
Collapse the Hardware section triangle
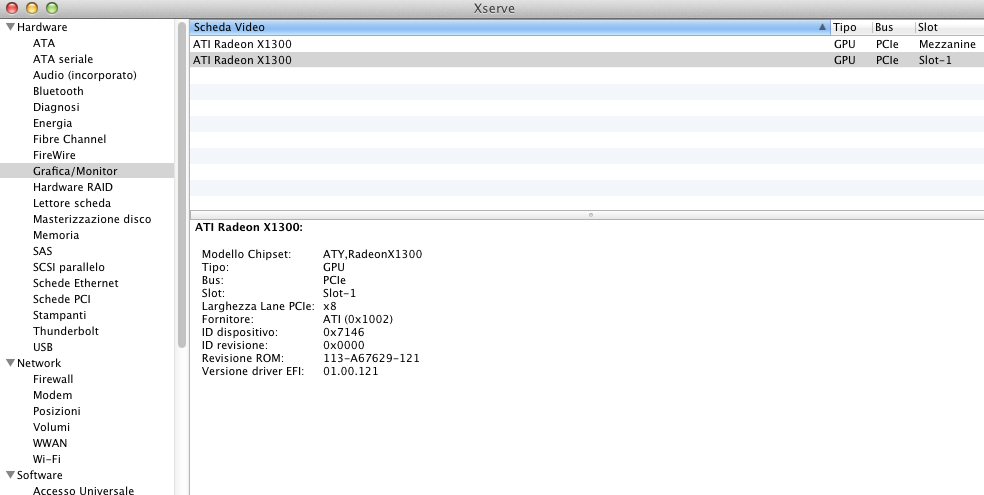[x=10, y=27]
